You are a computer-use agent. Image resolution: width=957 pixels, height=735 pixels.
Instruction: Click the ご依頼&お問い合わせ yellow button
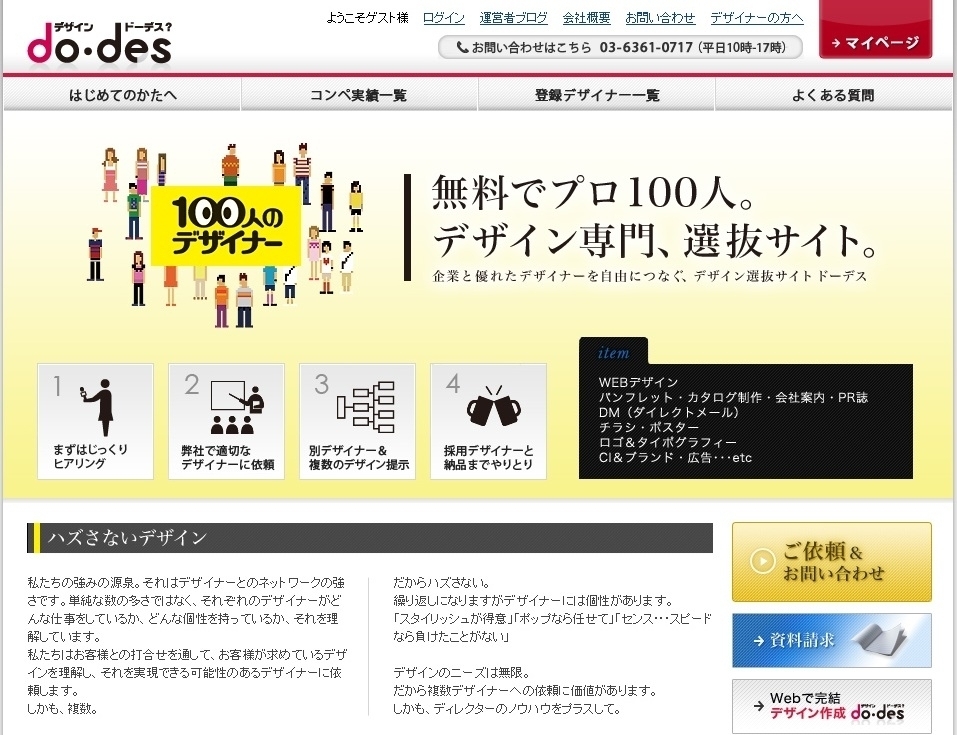[832, 562]
